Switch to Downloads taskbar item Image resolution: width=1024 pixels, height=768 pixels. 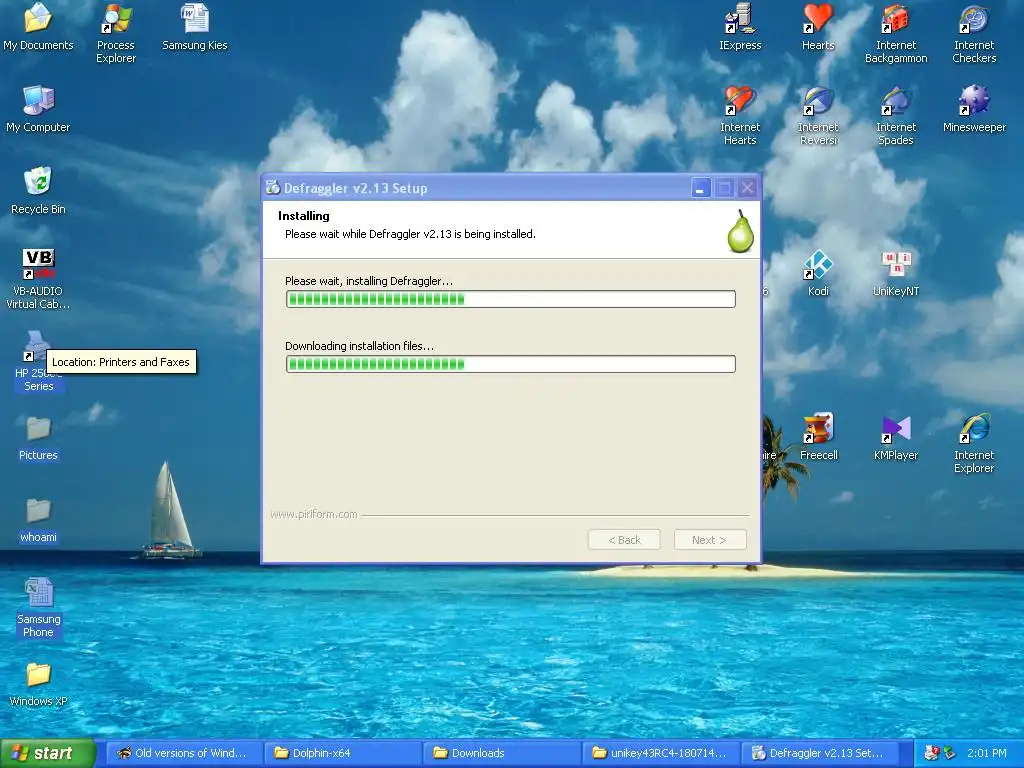click(x=502, y=753)
